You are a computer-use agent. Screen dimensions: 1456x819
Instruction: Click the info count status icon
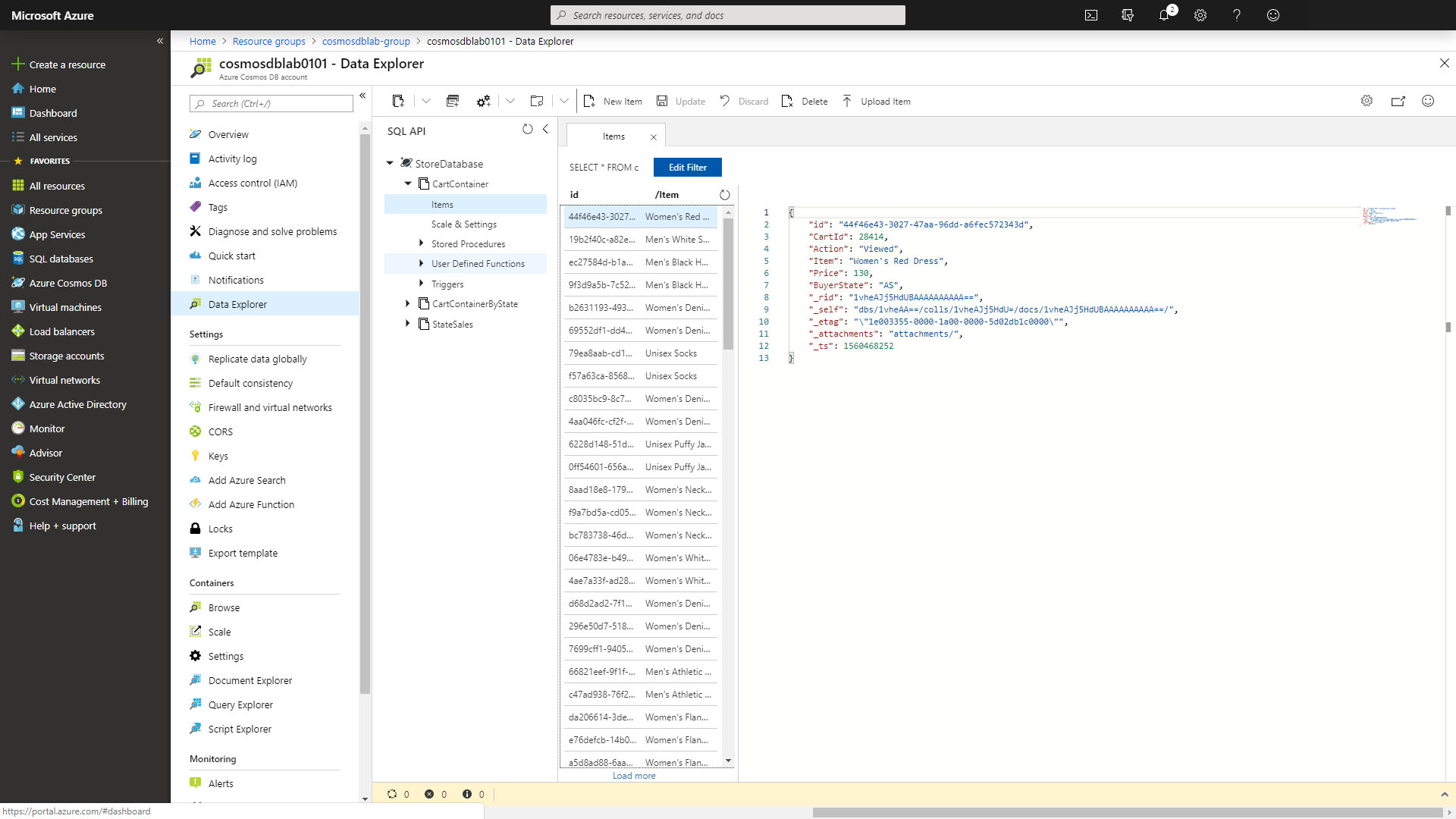(467, 794)
